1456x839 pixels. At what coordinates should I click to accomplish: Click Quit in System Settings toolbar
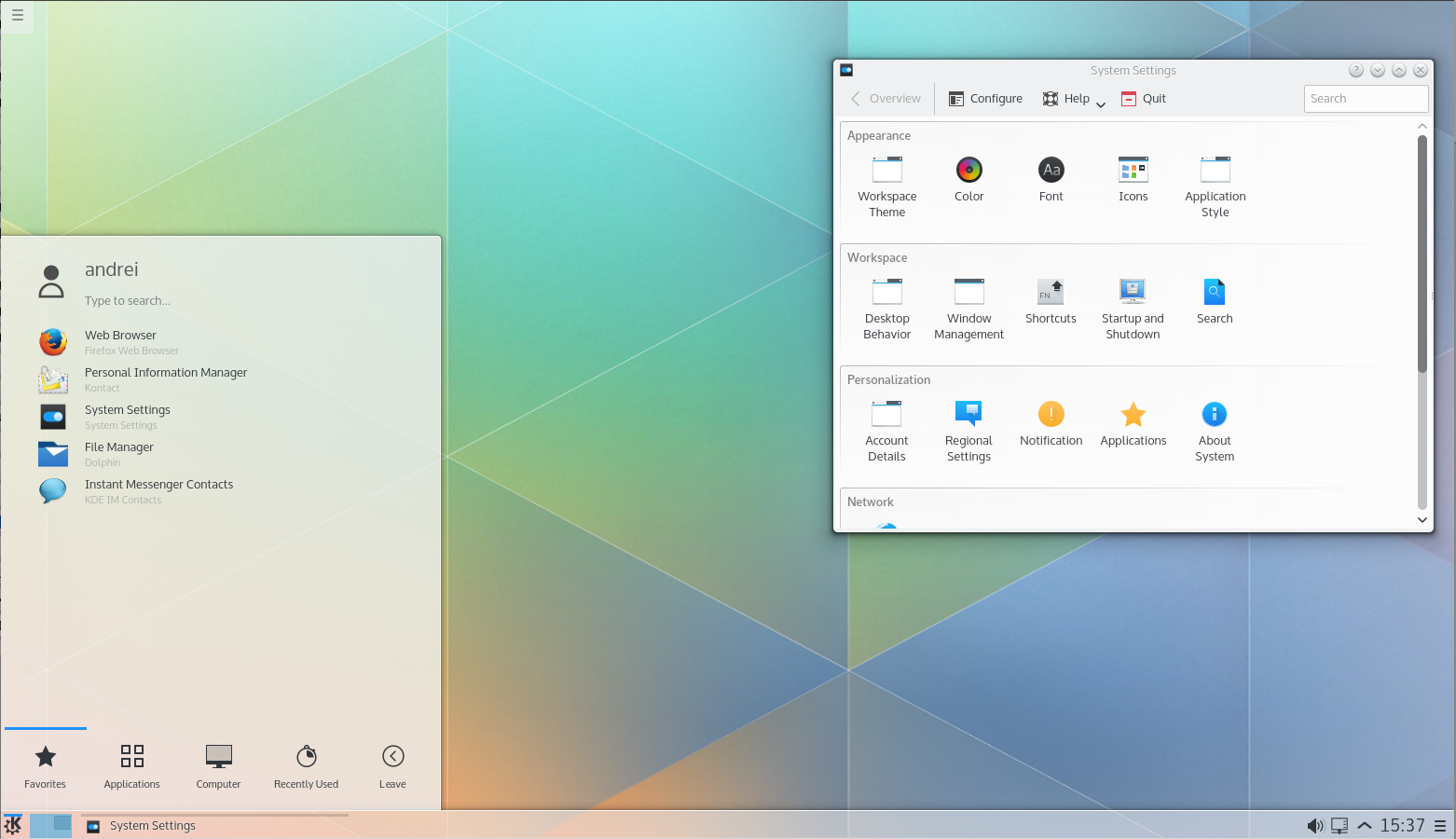pos(1144,99)
